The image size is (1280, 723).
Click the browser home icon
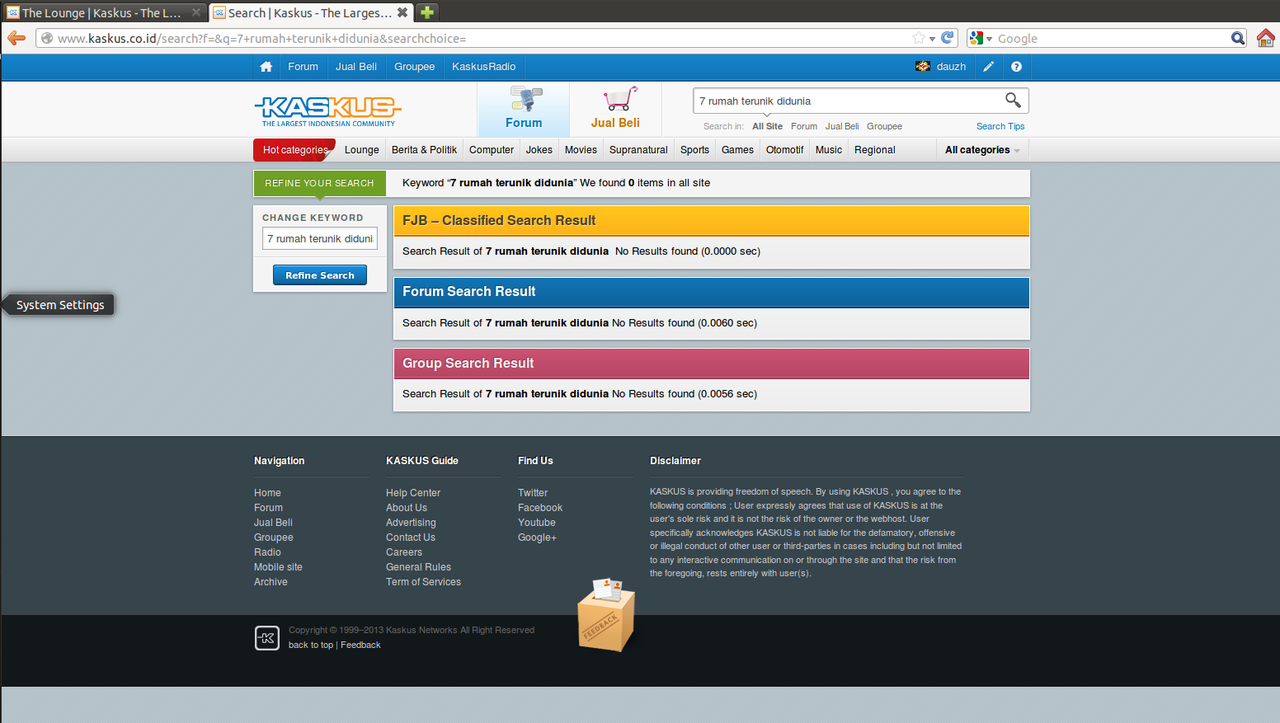(x=1266, y=38)
